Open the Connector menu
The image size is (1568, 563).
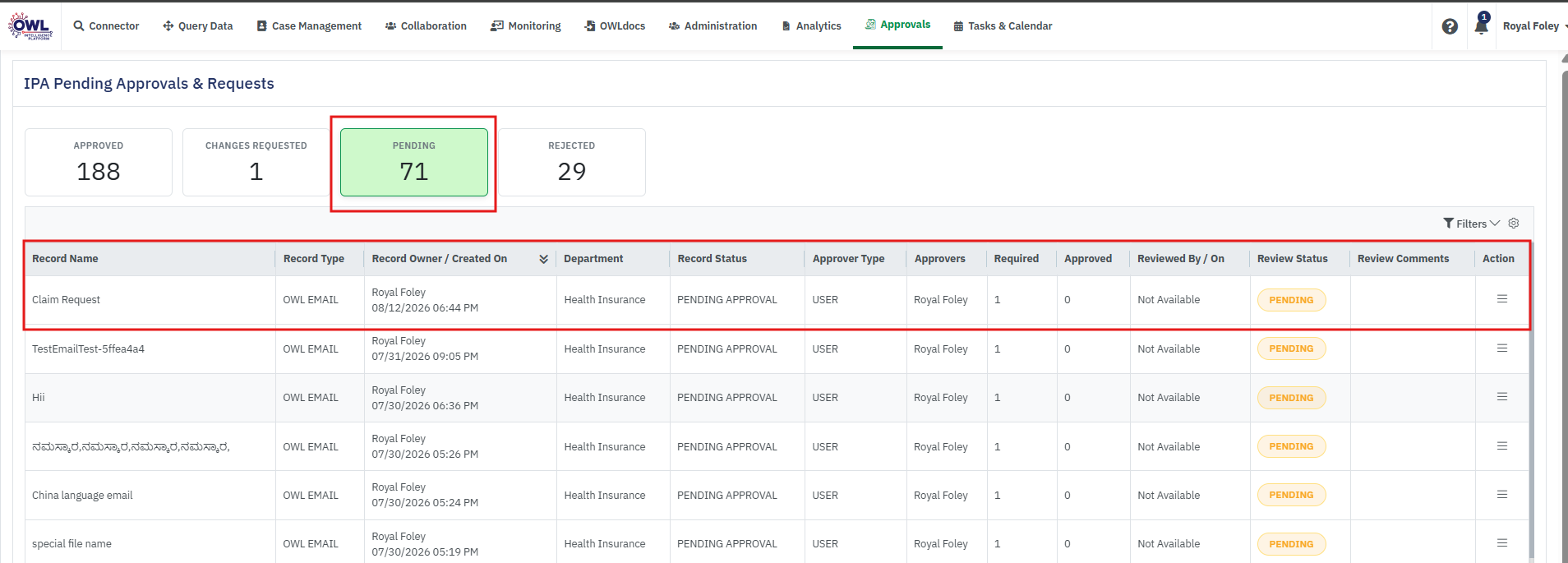point(107,26)
